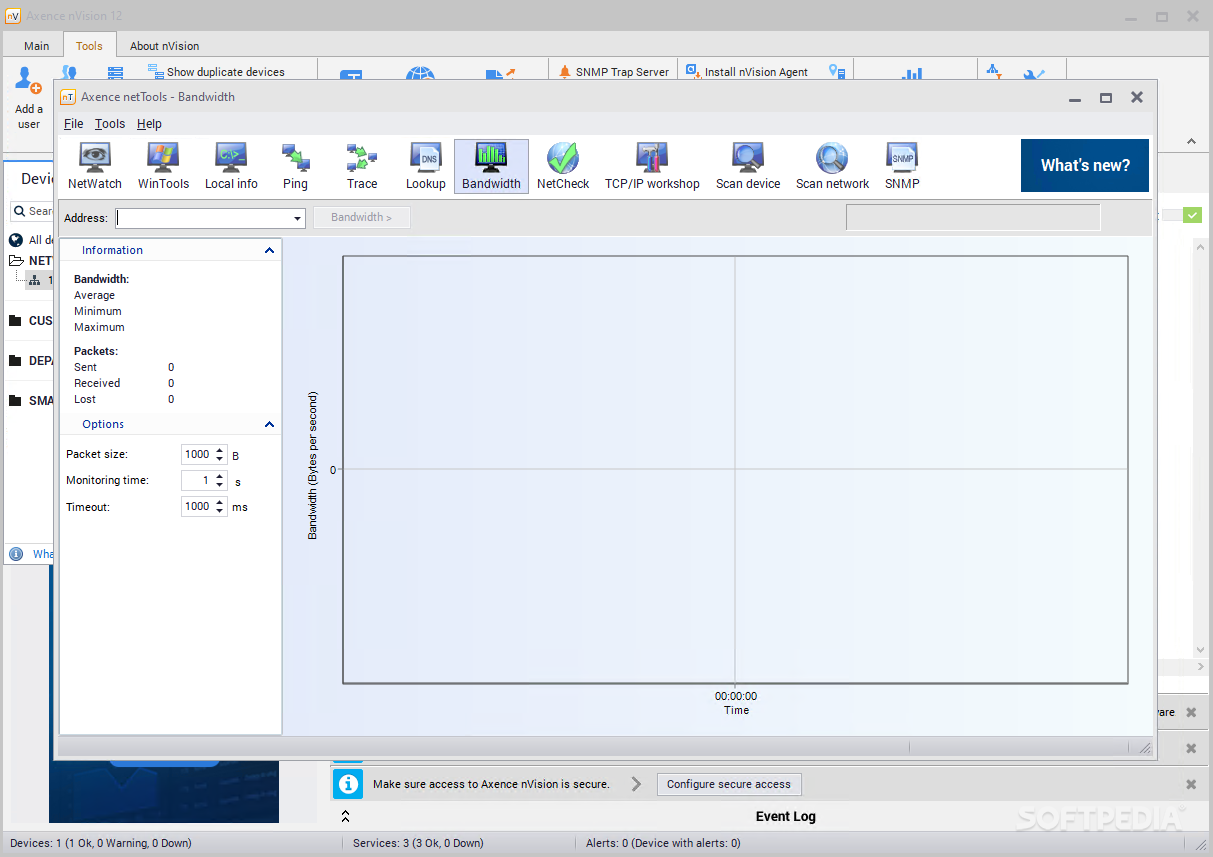Screen dimensions: 1213x857
Task: Collapse the Information section
Action: click(269, 250)
